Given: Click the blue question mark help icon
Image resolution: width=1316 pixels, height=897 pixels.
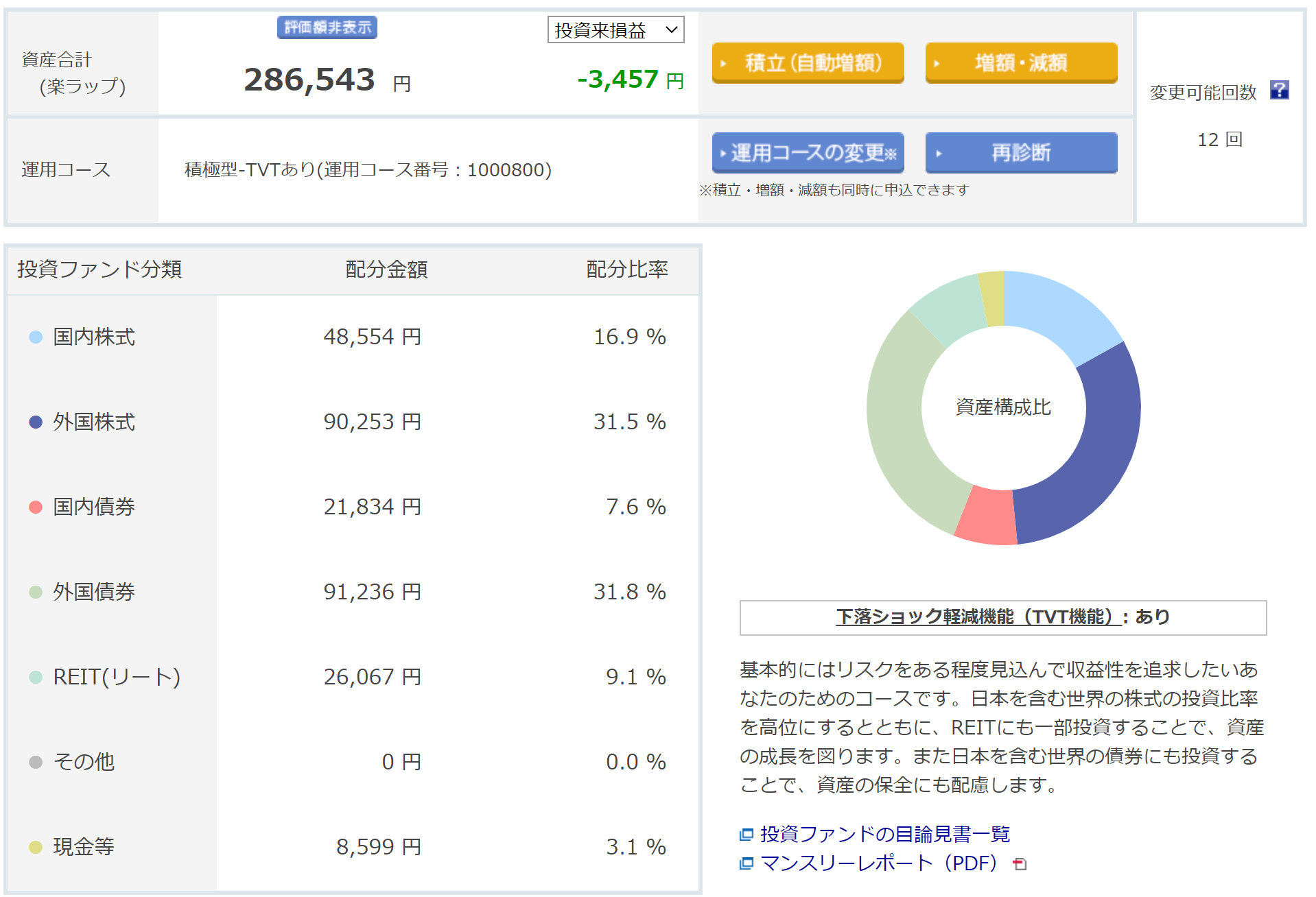Looking at the screenshot, I should [1278, 91].
